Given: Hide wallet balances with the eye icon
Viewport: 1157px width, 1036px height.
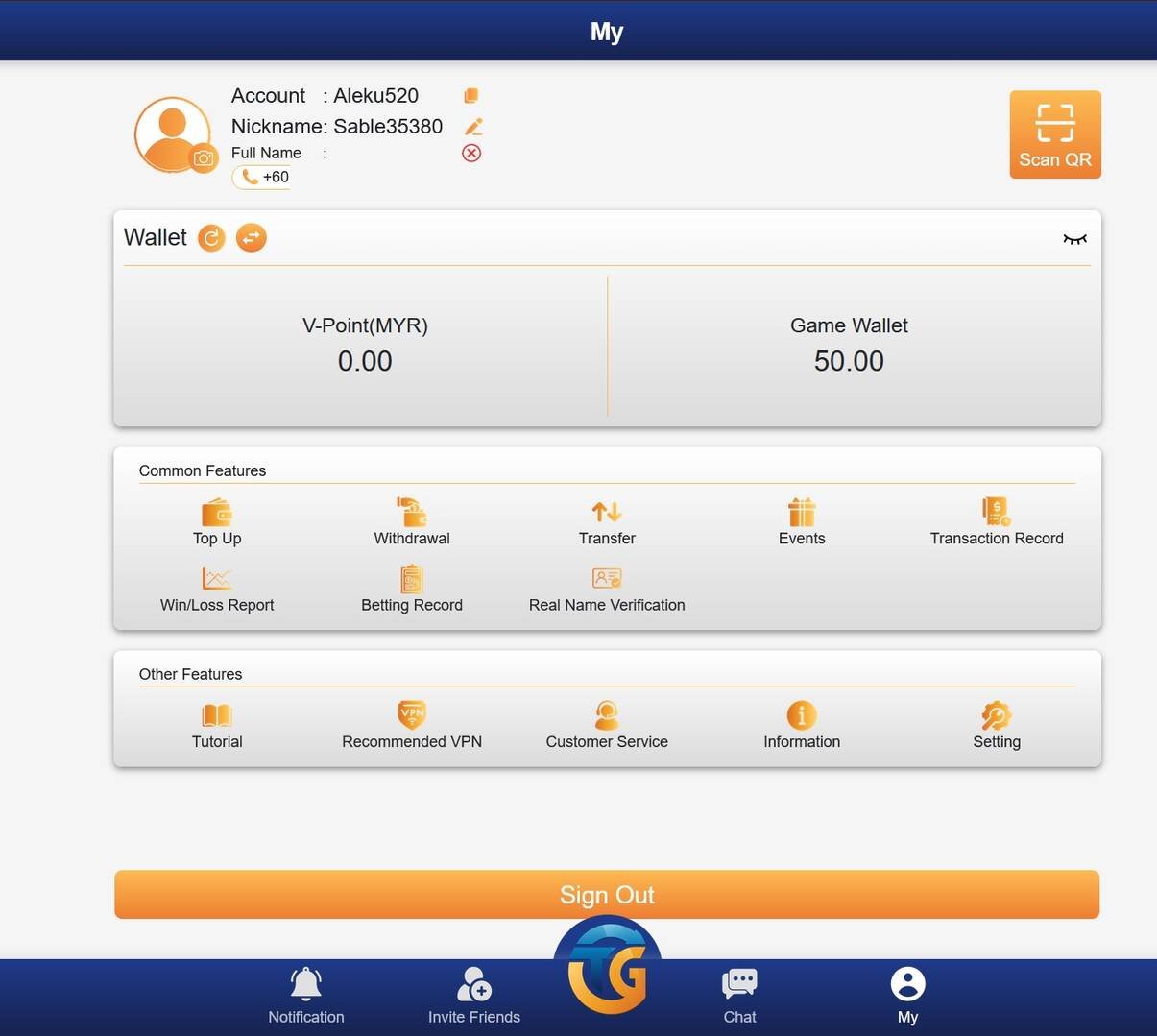Looking at the screenshot, I should coord(1074,239).
